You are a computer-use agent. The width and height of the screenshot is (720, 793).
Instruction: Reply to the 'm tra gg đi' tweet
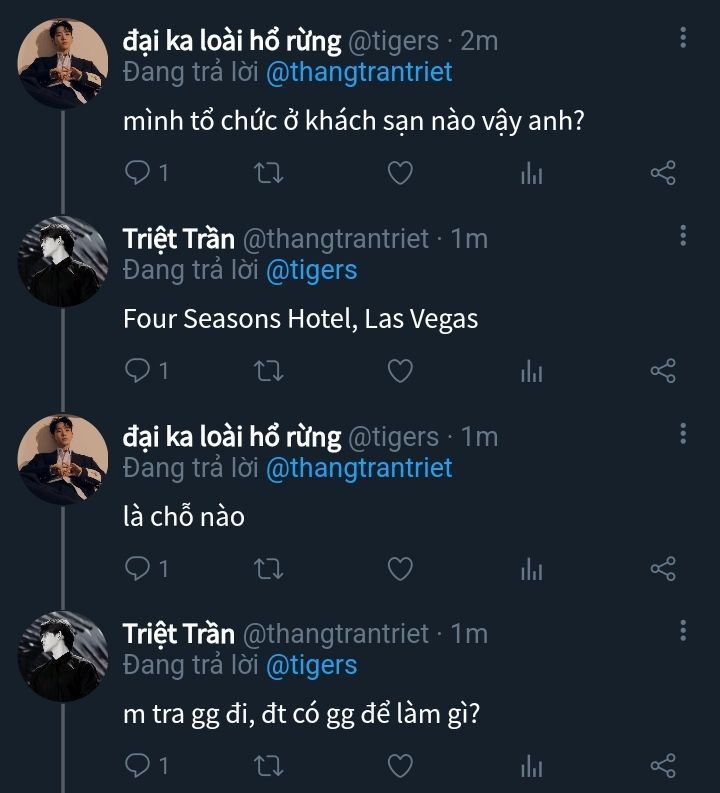pyautogui.click(x=137, y=767)
